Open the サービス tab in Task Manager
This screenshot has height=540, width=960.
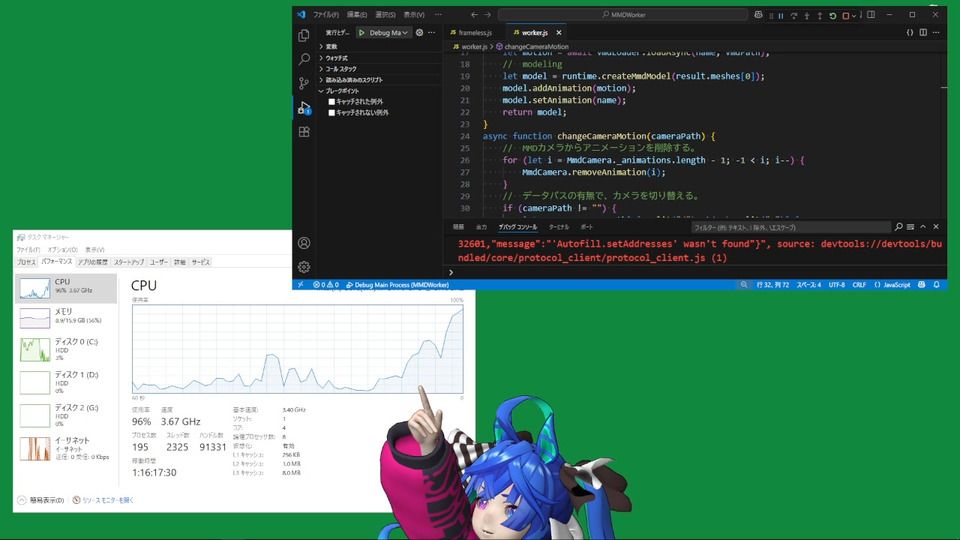click(x=201, y=262)
